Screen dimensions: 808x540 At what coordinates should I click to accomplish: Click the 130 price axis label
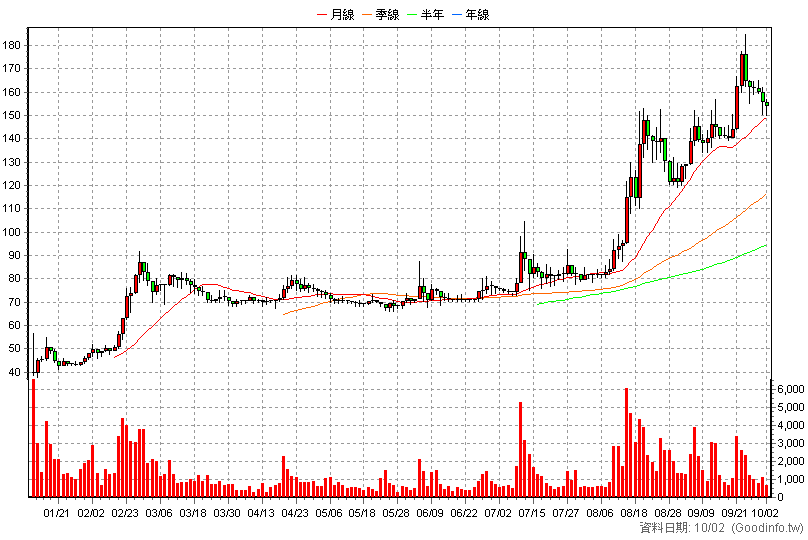coord(11,162)
